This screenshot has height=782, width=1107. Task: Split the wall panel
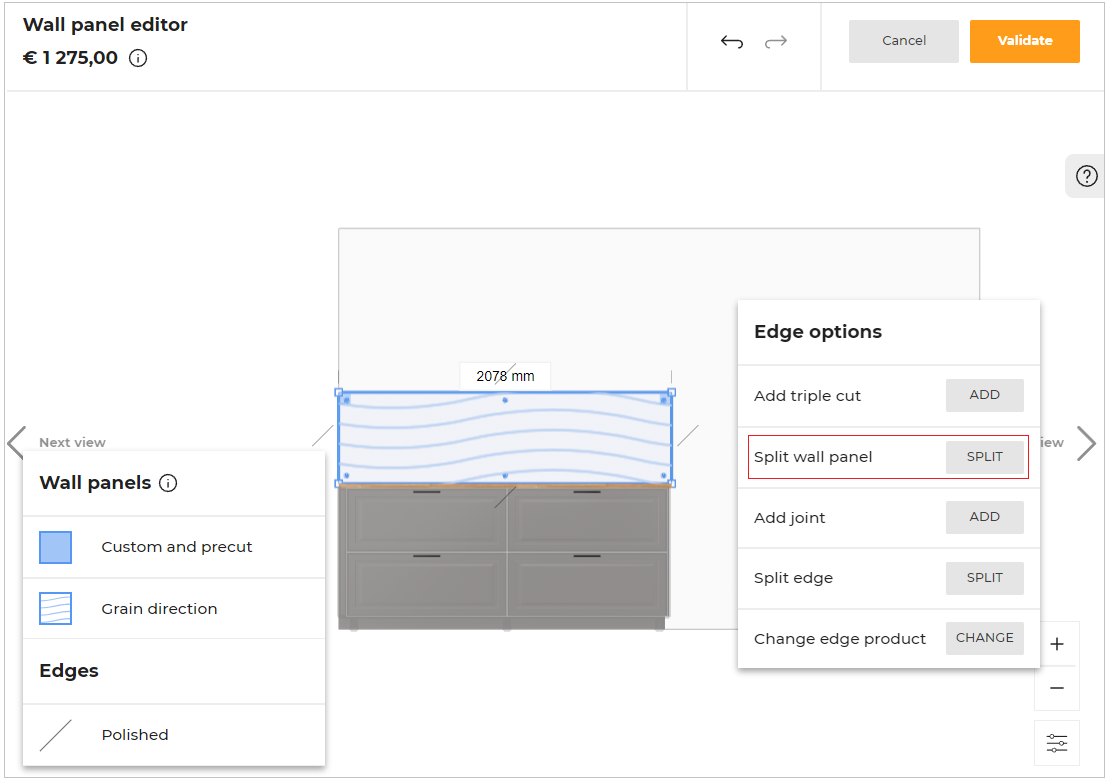[x=984, y=457]
